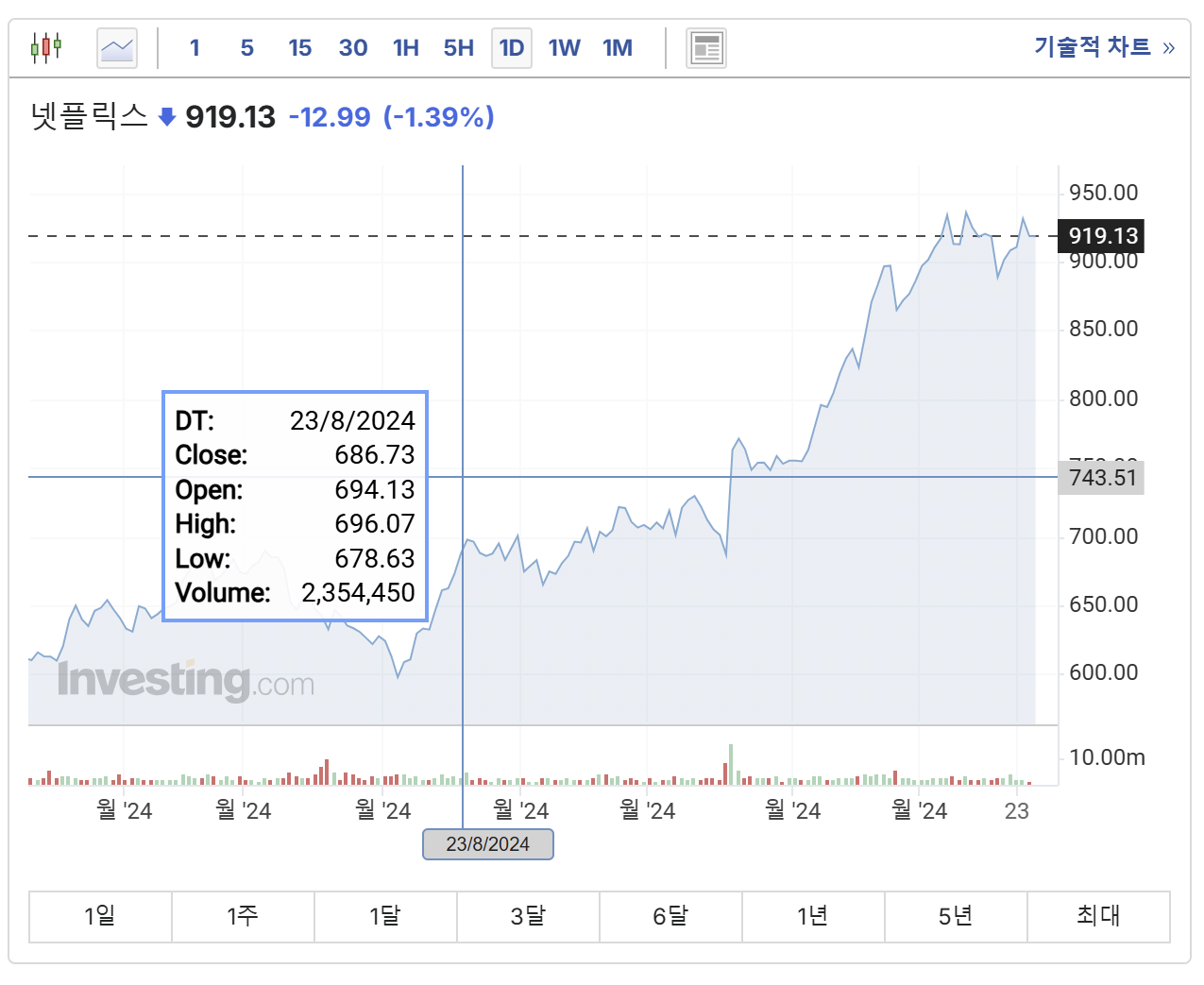The height and width of the screenshot is (985, 1204).
Task: Click the (-1.39%) percent change
Action: [439, 117]
